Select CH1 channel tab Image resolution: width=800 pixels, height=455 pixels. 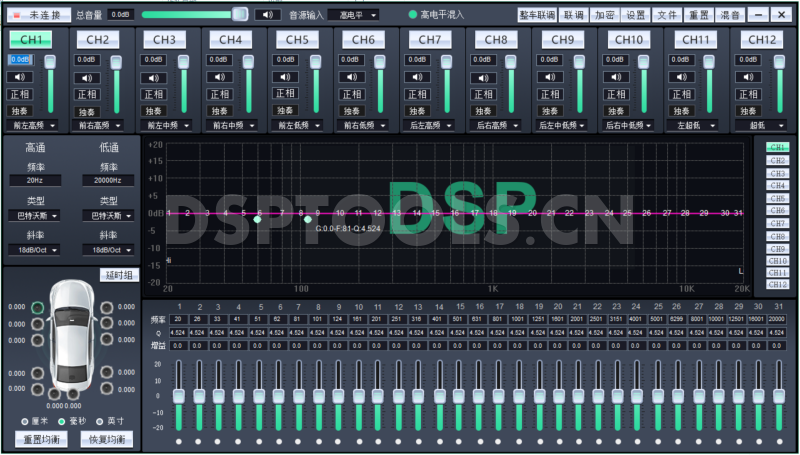(32, 39)
